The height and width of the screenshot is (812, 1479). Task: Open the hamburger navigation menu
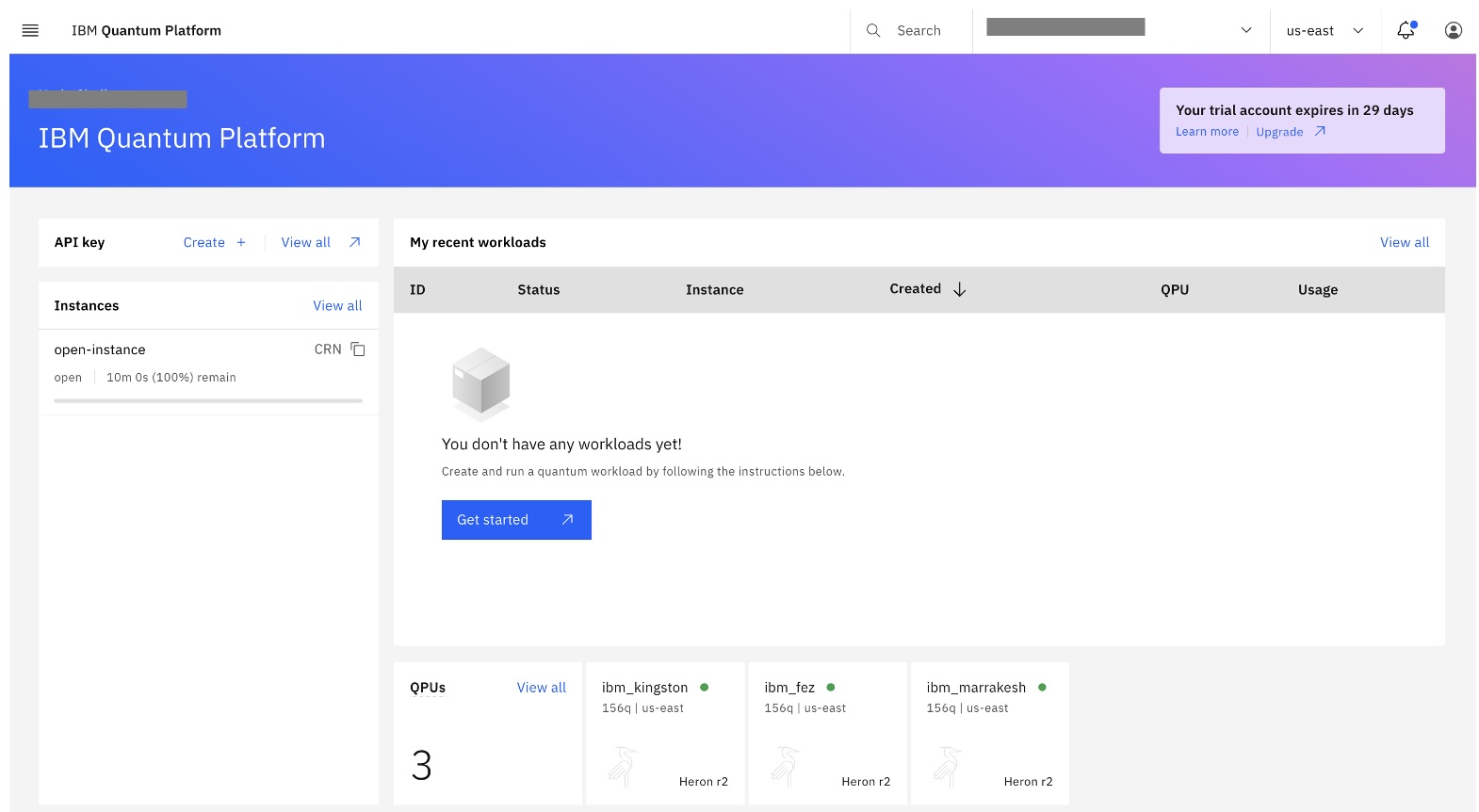(30, 30)
